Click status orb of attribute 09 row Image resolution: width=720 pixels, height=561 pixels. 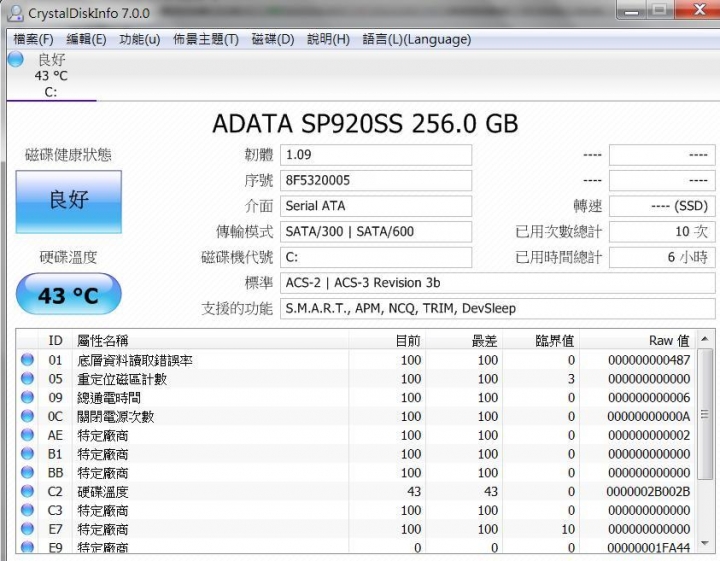click(x=28, y=397)
